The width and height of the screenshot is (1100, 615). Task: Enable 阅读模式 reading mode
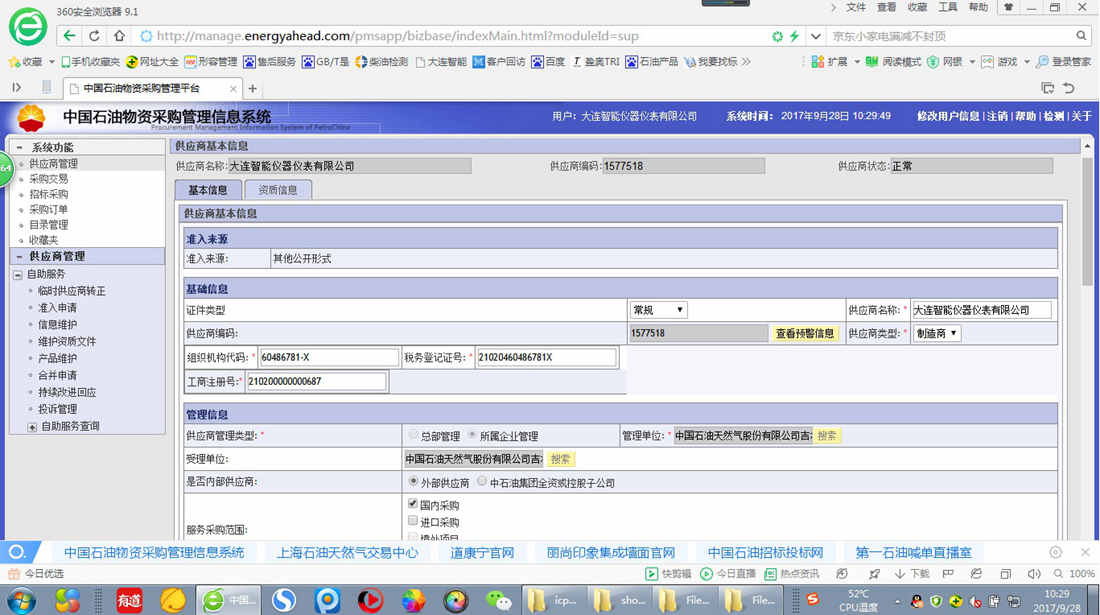coord(900,61)
